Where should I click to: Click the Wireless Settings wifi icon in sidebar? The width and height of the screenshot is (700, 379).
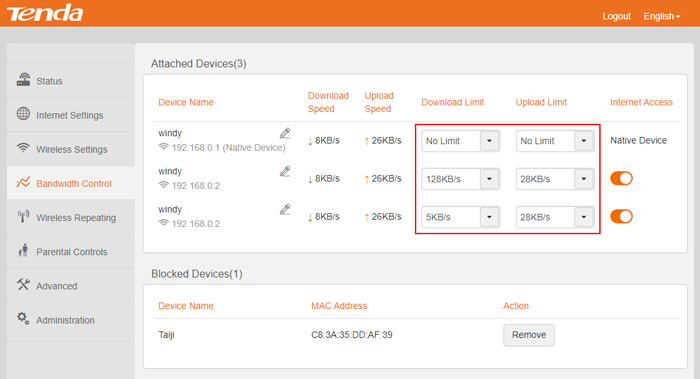point(23,147)
